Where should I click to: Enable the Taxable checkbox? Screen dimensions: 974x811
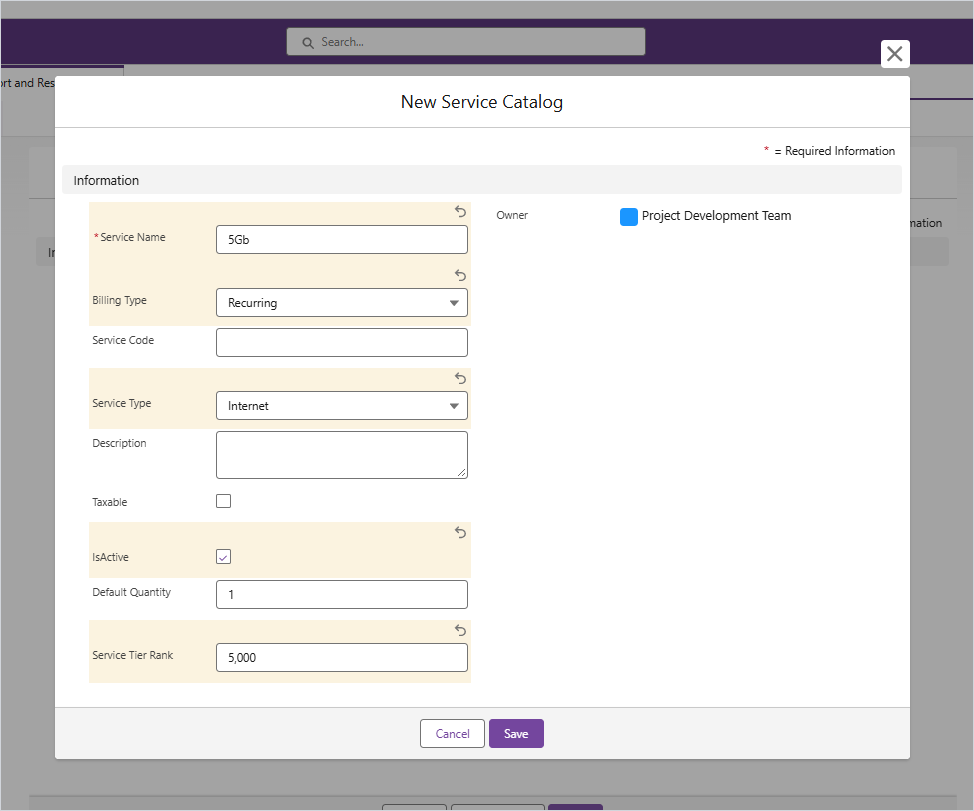pyautogui.click(x=224, y=501)
